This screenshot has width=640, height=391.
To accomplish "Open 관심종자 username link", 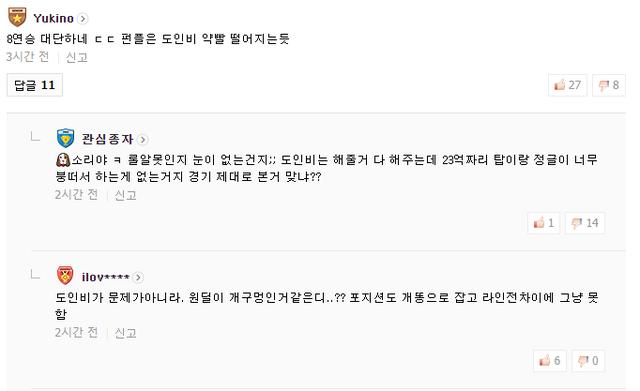I will [x=107, y=139].
